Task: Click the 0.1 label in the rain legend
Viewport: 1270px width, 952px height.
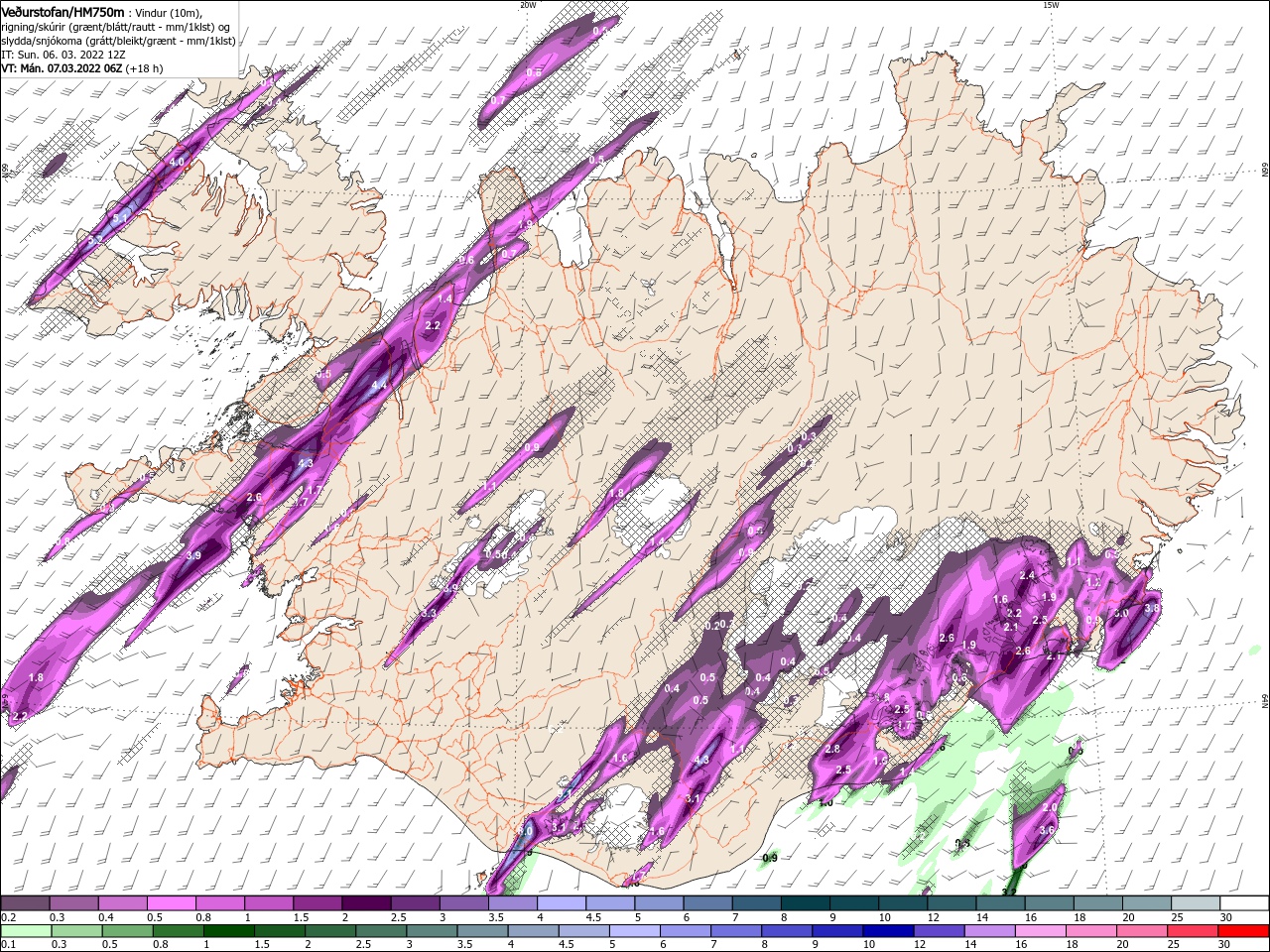Action: (x=8, y=945)
